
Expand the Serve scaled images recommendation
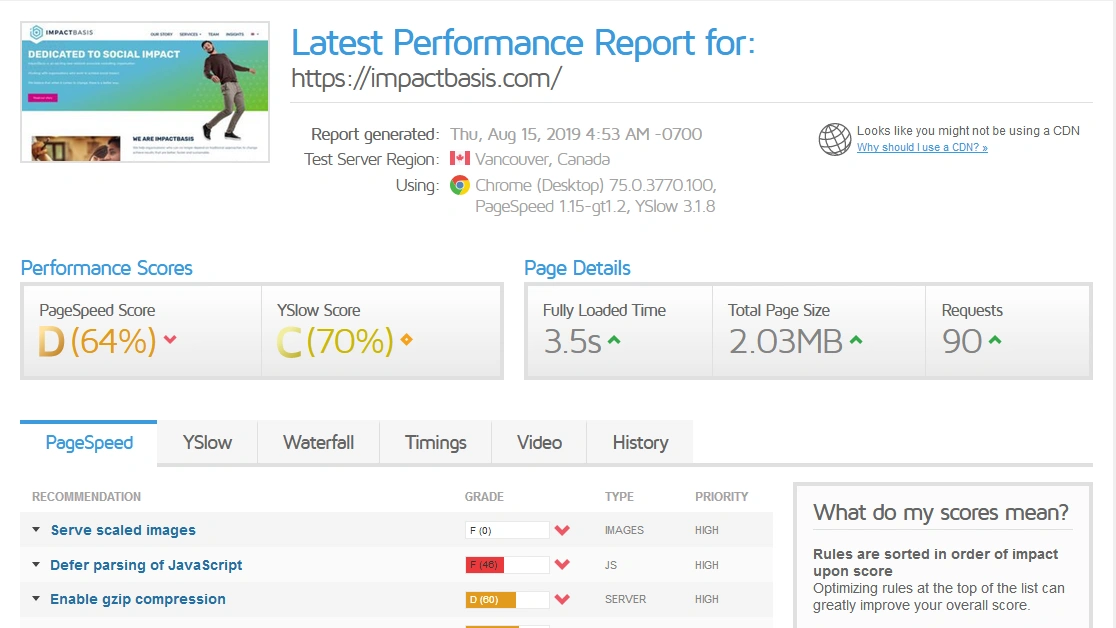[x=35, y=530]
